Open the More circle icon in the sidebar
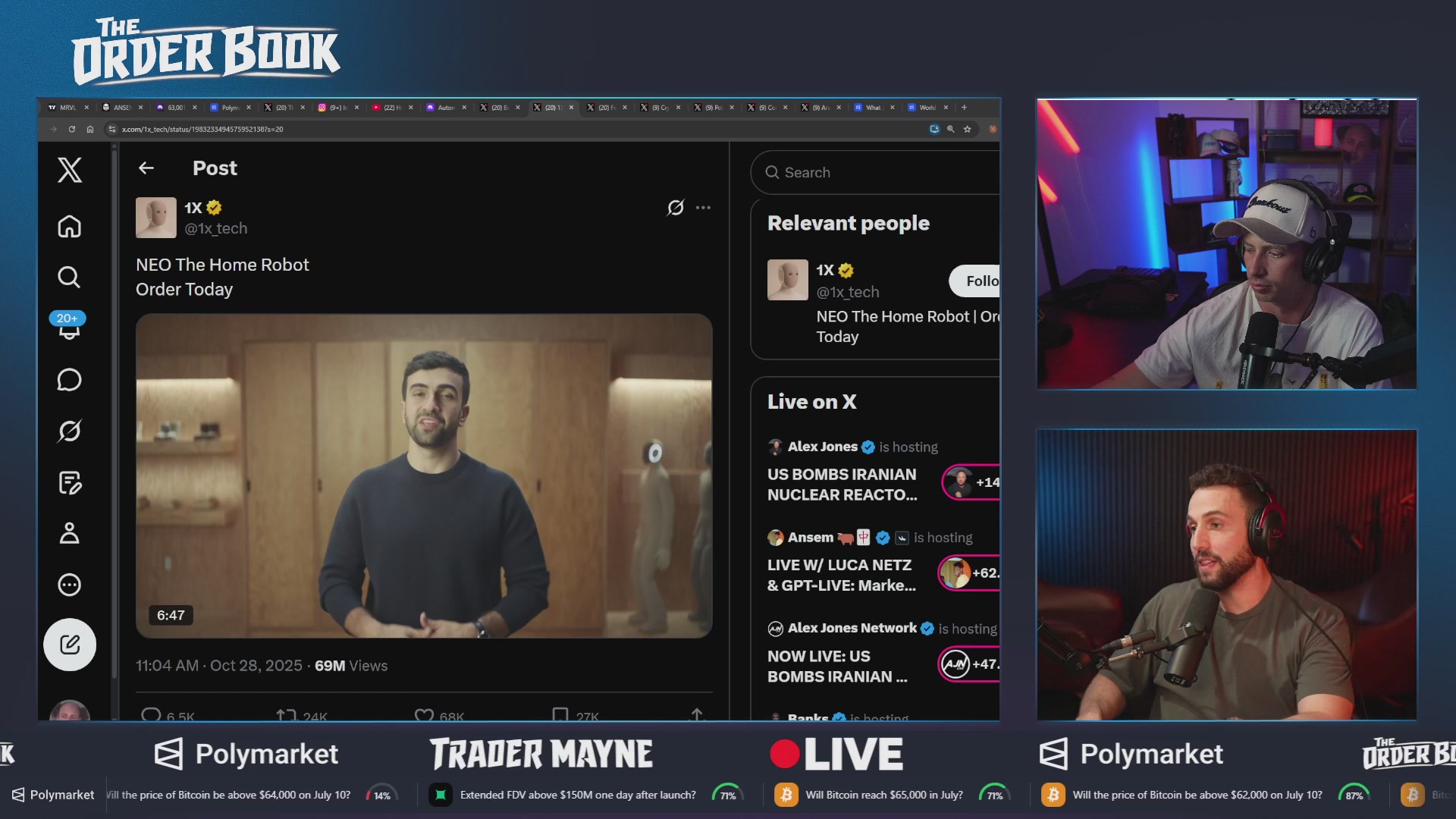Screen dimensions: 1456x819 tap(70, 585)
